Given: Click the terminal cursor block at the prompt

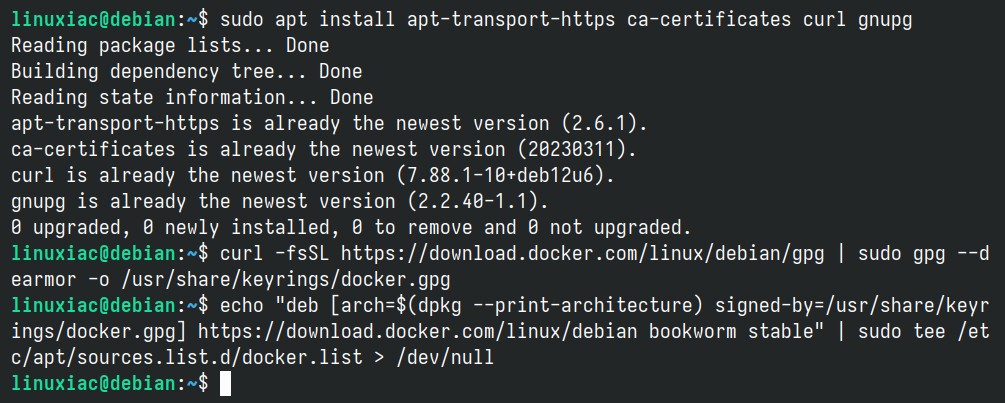Looking at the screenshot, I should pos(225,384).
